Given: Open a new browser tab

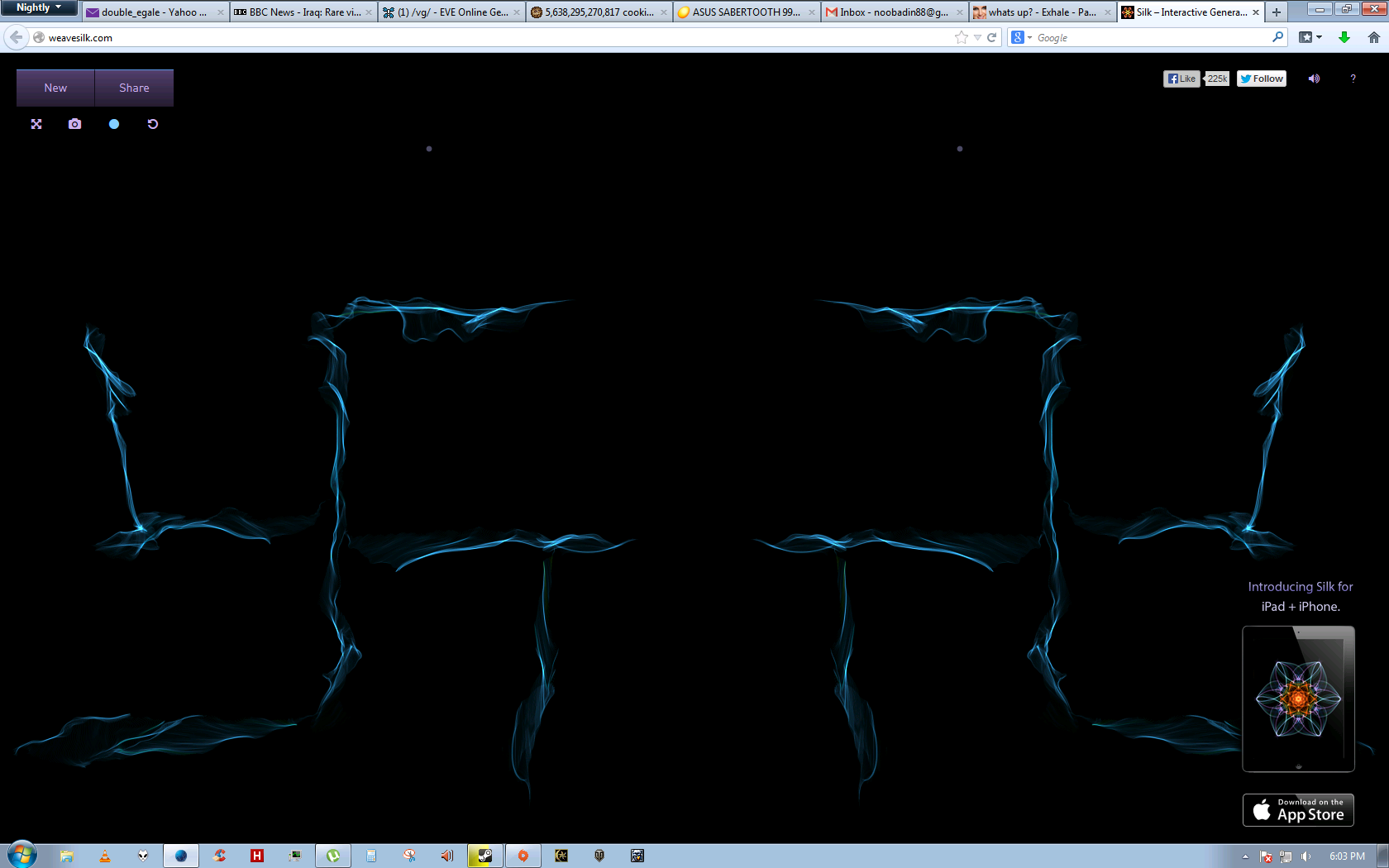Looking at the screenshot, I should [1277, 12].
